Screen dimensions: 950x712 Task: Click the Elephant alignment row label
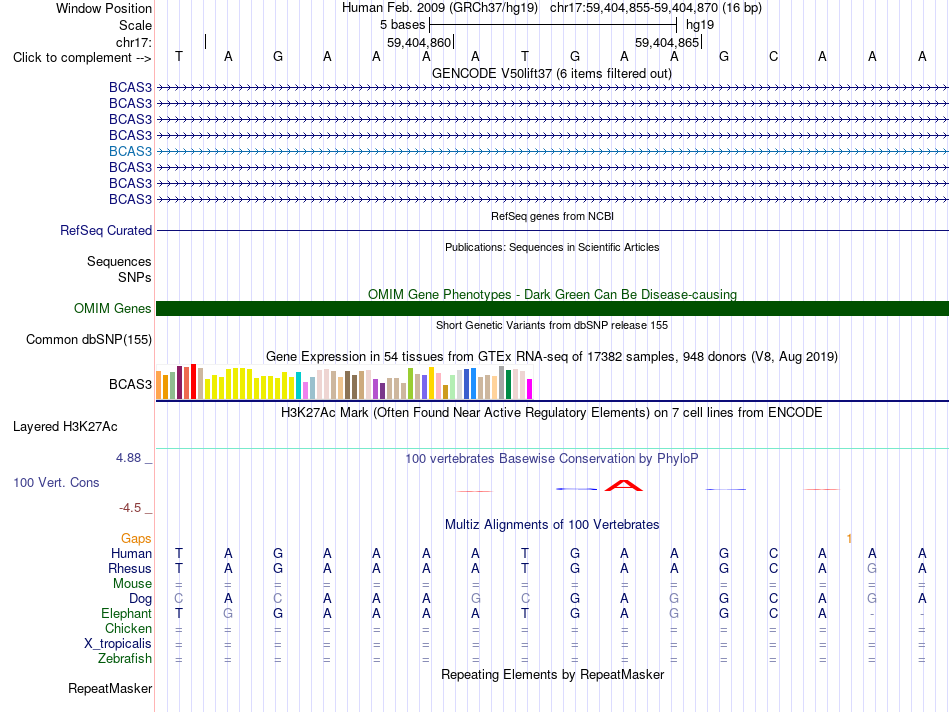pos(127,613)
